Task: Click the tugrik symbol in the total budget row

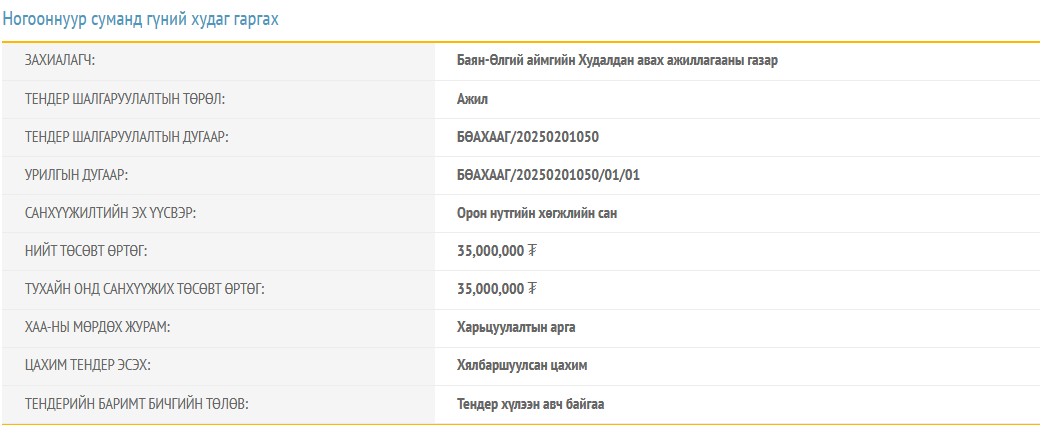Action: [x=532, y=251]
